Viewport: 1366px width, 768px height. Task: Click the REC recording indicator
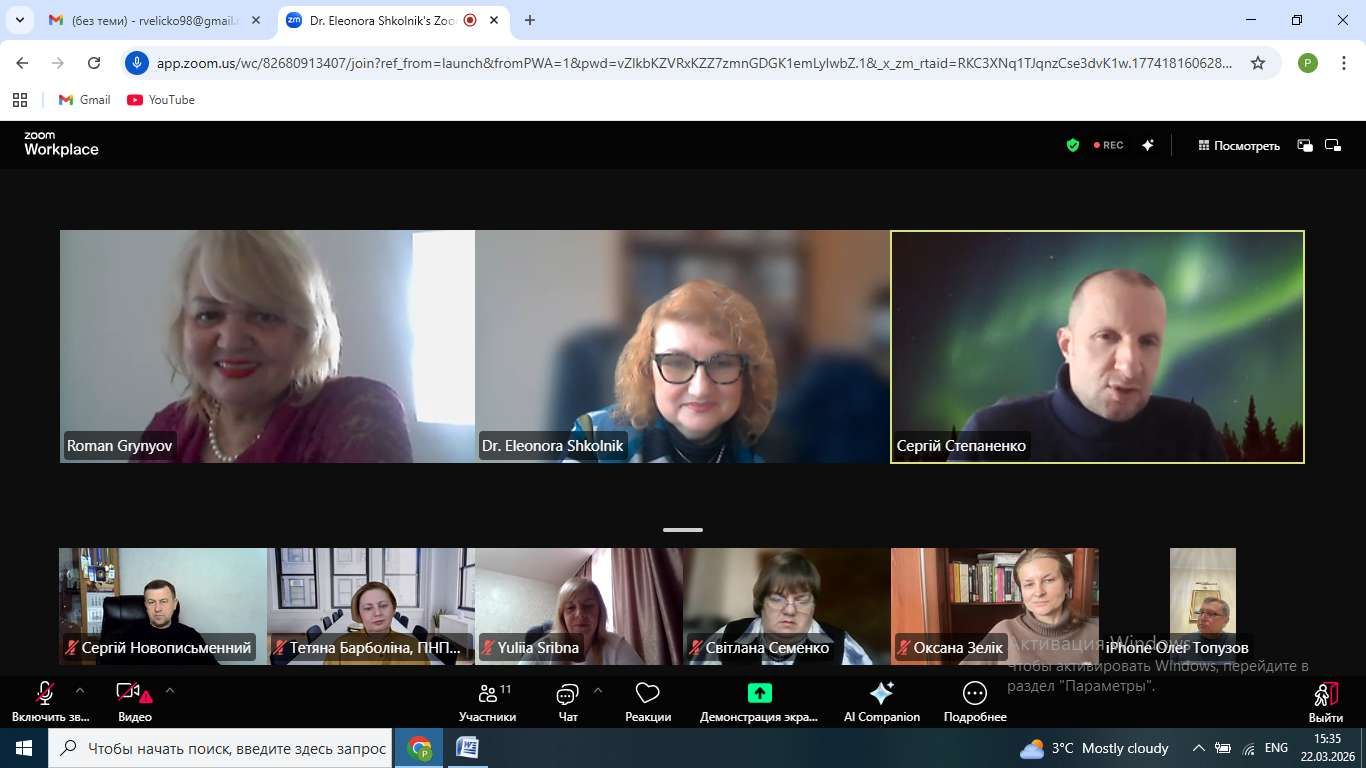click(1108, 145)
